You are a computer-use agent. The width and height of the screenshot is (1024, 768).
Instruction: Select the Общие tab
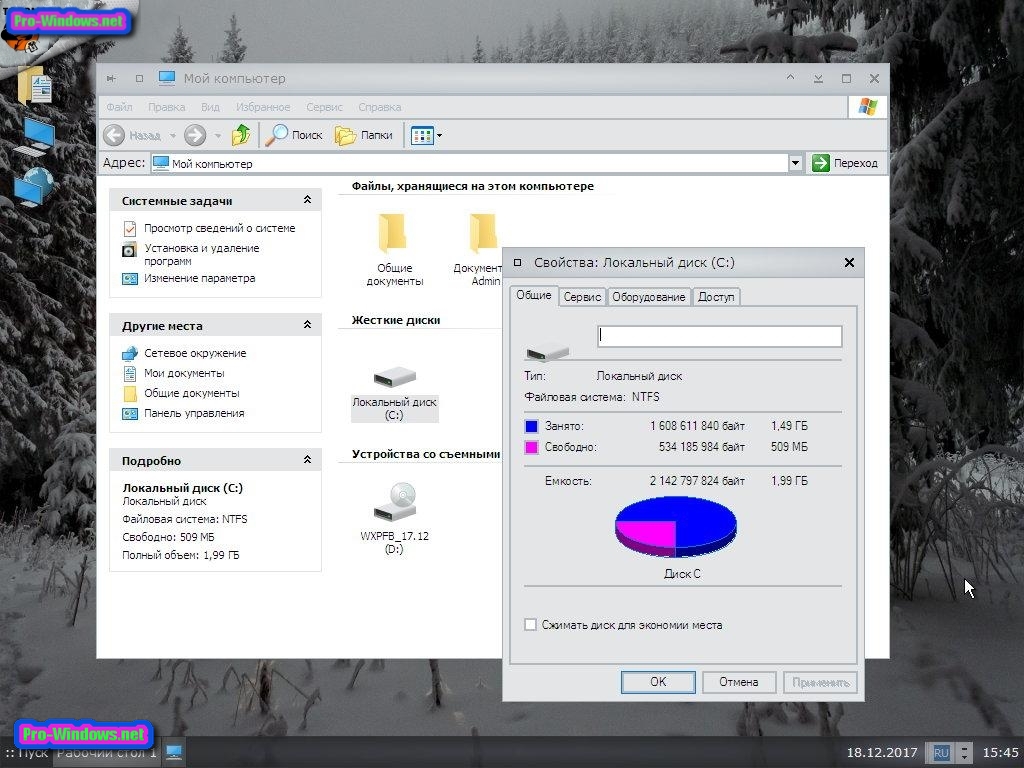[x=534, y=295]
